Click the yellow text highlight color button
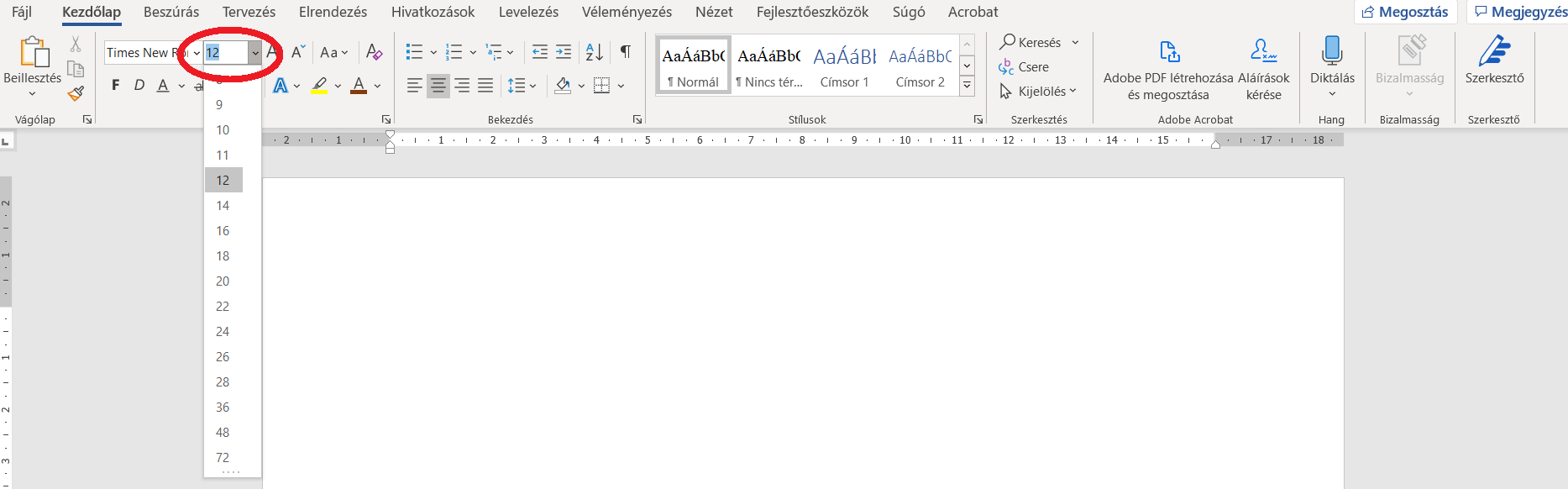Viewport: 1568px width, 489px height. [x=319, y=85]
